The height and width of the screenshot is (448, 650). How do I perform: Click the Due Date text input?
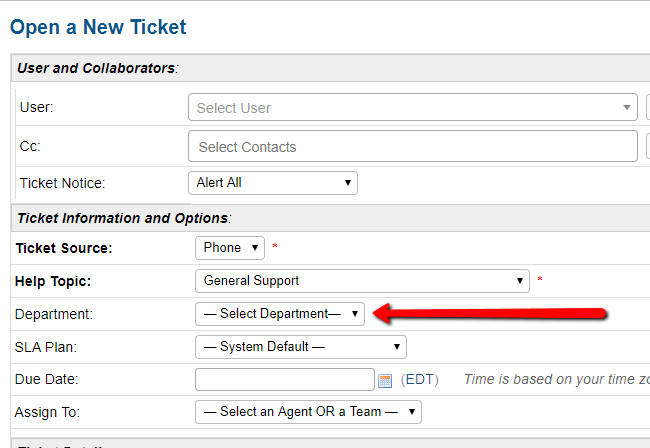pos(284,380)
